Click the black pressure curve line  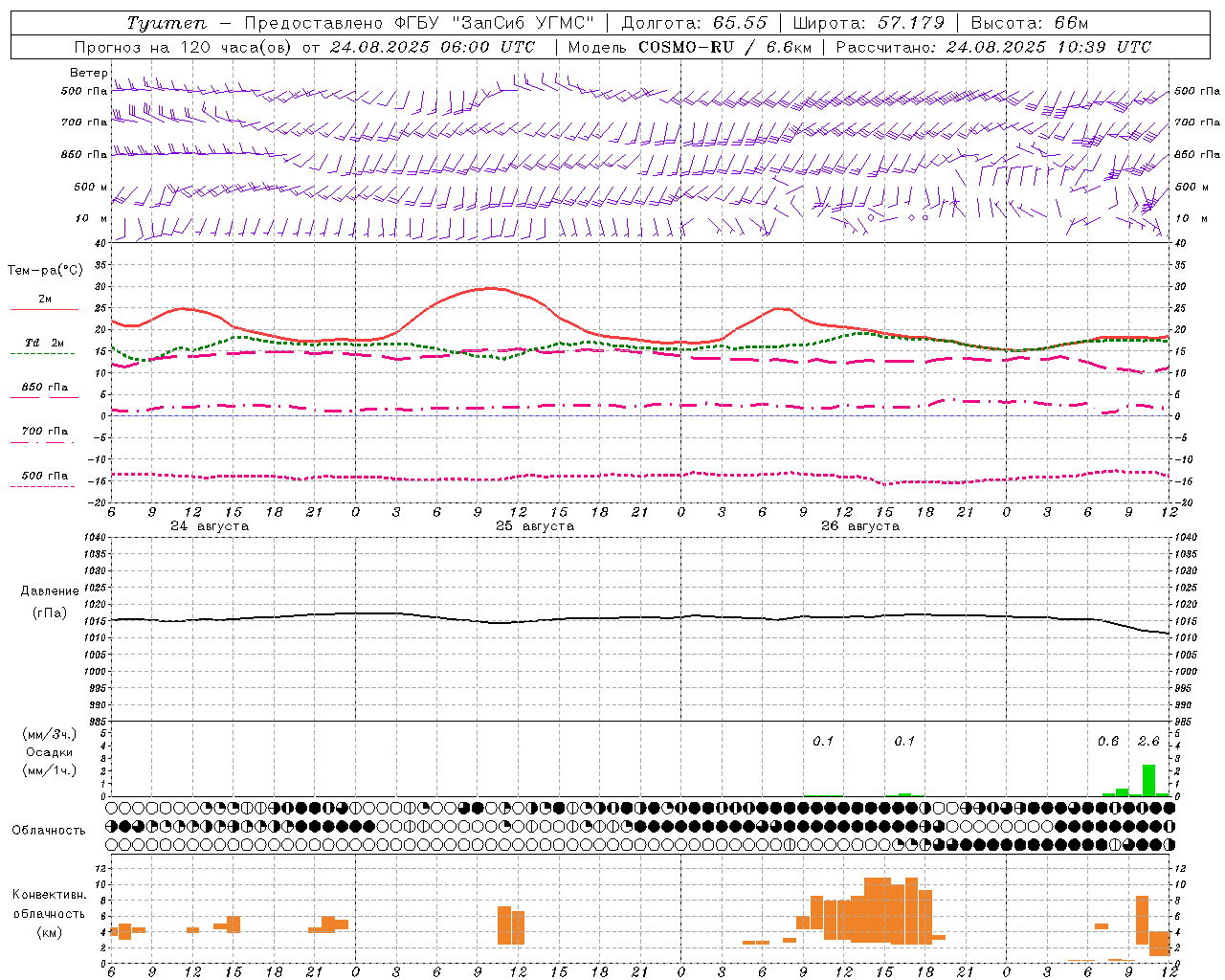tap(639, 618)
